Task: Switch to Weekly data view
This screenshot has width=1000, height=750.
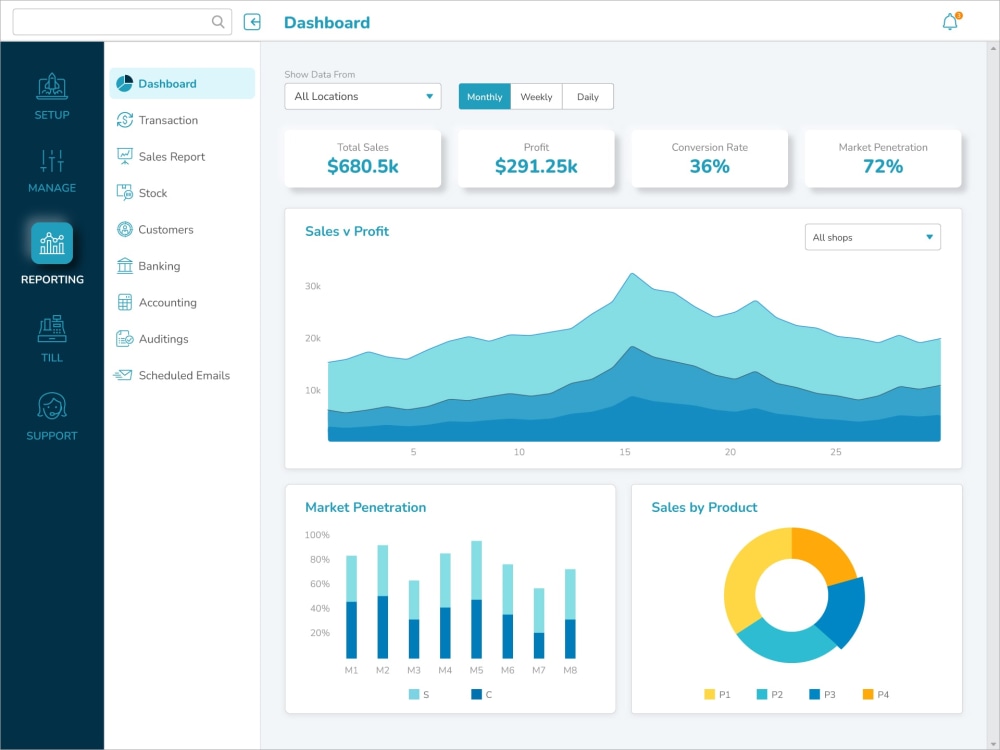Action: pos(536,96)
